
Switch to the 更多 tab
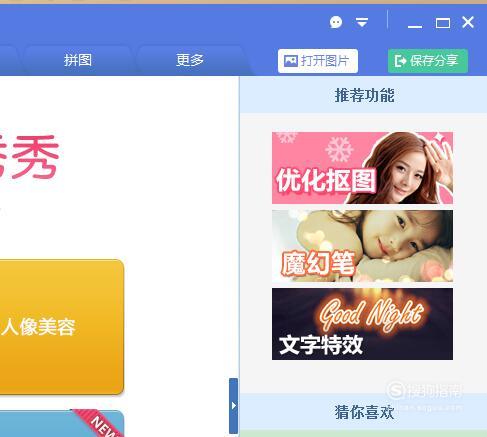pyautogui.click(x=190, y=60)
